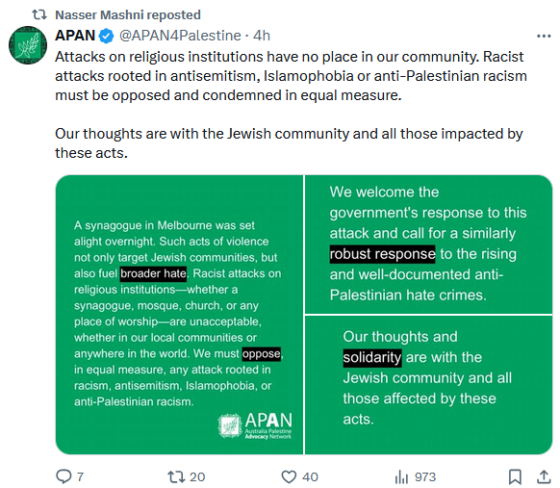
Task: Click the blue verified badge
Action: pyautogui.click(x=106, y=36)
